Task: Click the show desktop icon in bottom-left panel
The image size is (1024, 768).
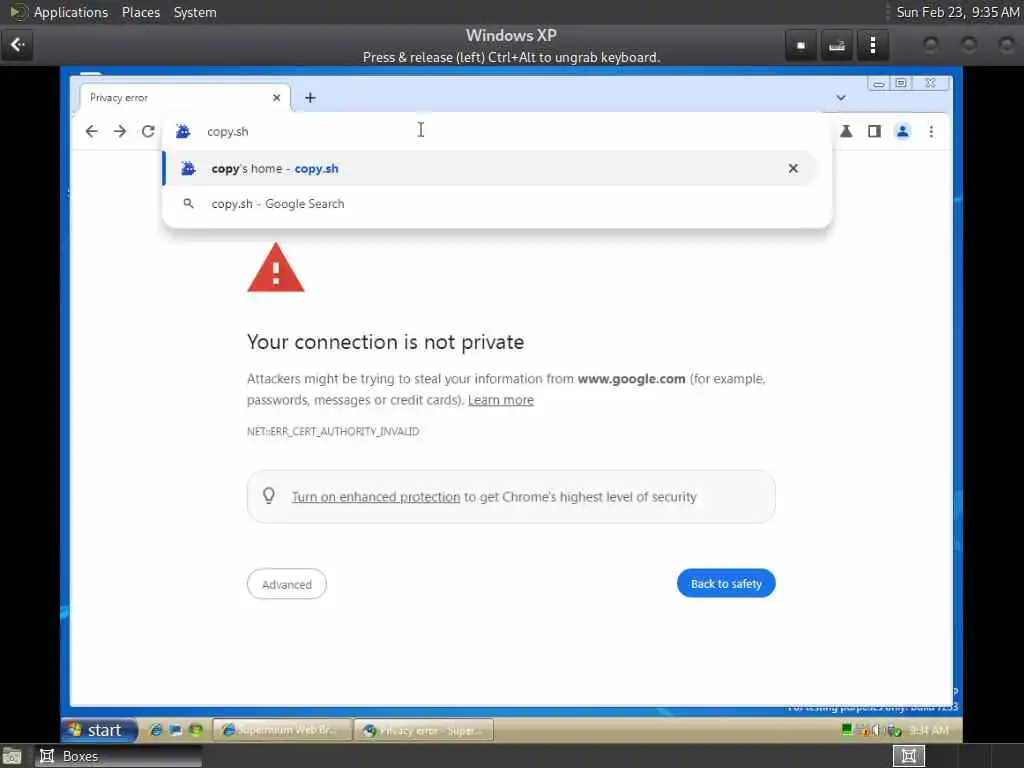Action: click(12, 756)
